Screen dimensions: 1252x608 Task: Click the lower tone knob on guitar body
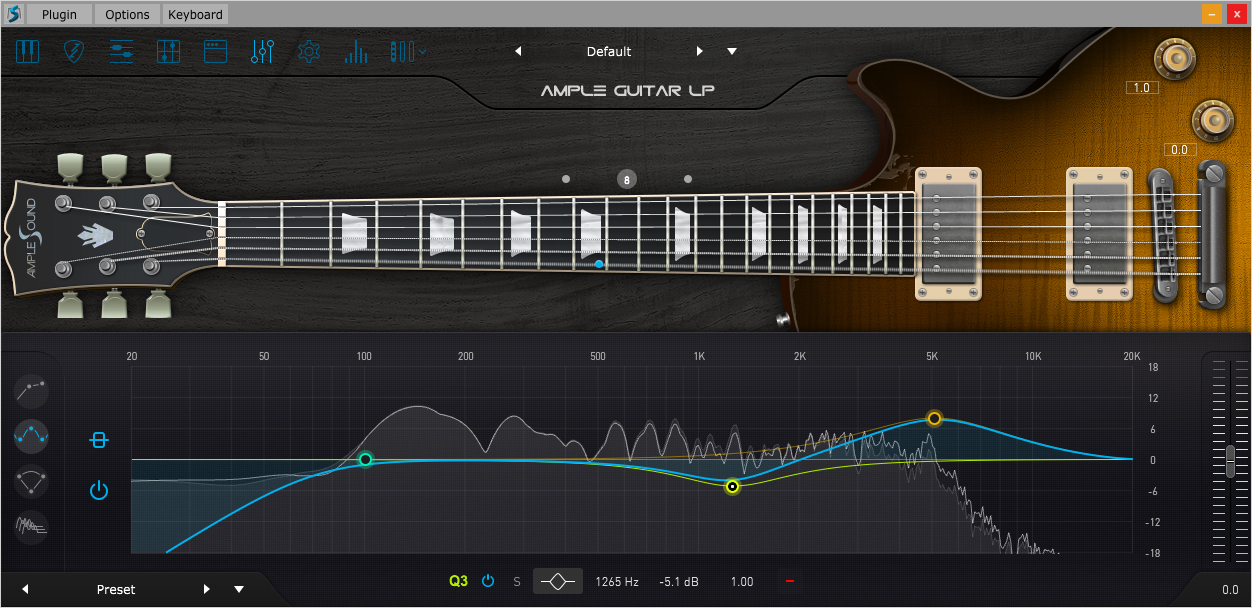(1212, 120)
